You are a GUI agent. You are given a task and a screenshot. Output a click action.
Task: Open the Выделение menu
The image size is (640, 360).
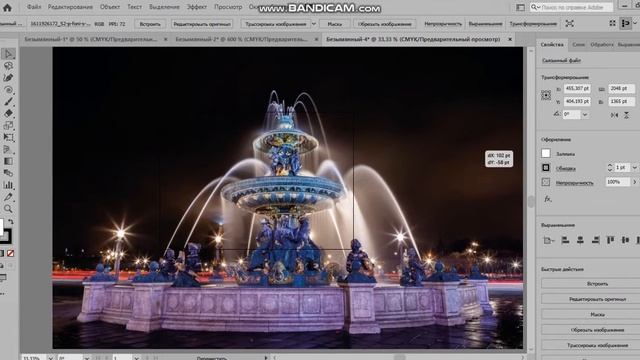pyautogui.click(x=164, y=7)
